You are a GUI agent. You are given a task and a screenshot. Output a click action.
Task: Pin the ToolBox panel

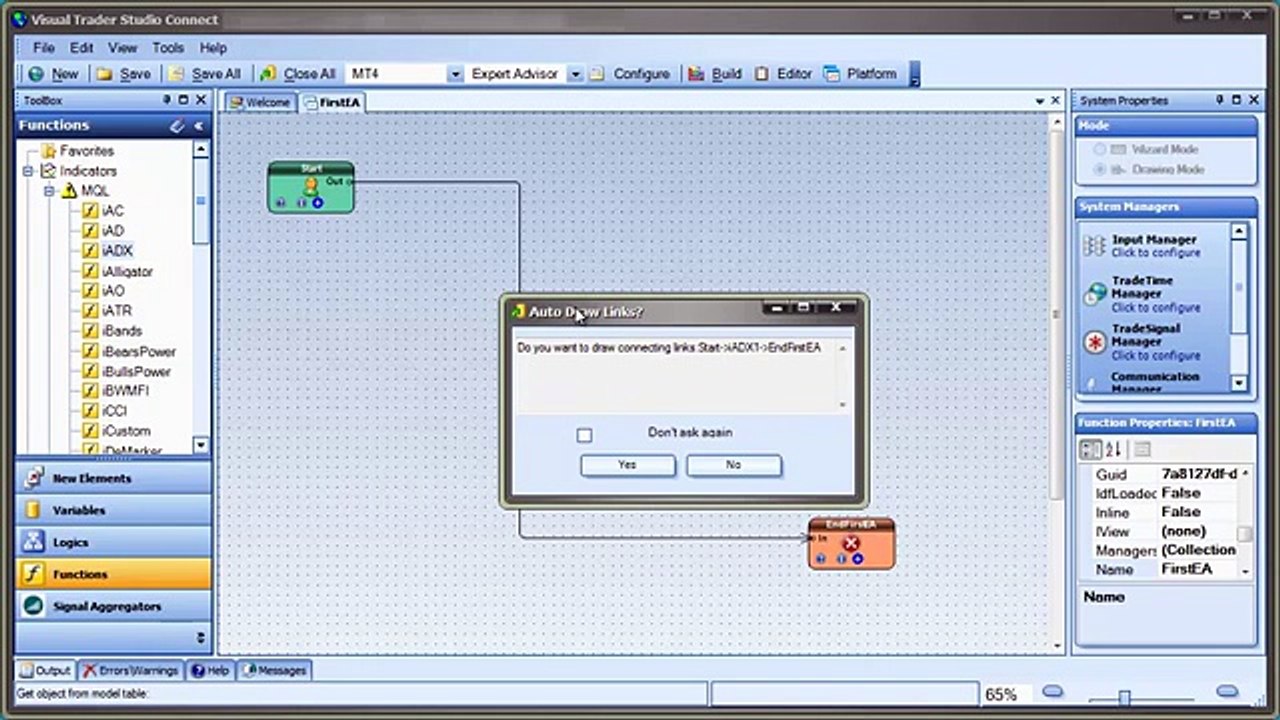167,100
